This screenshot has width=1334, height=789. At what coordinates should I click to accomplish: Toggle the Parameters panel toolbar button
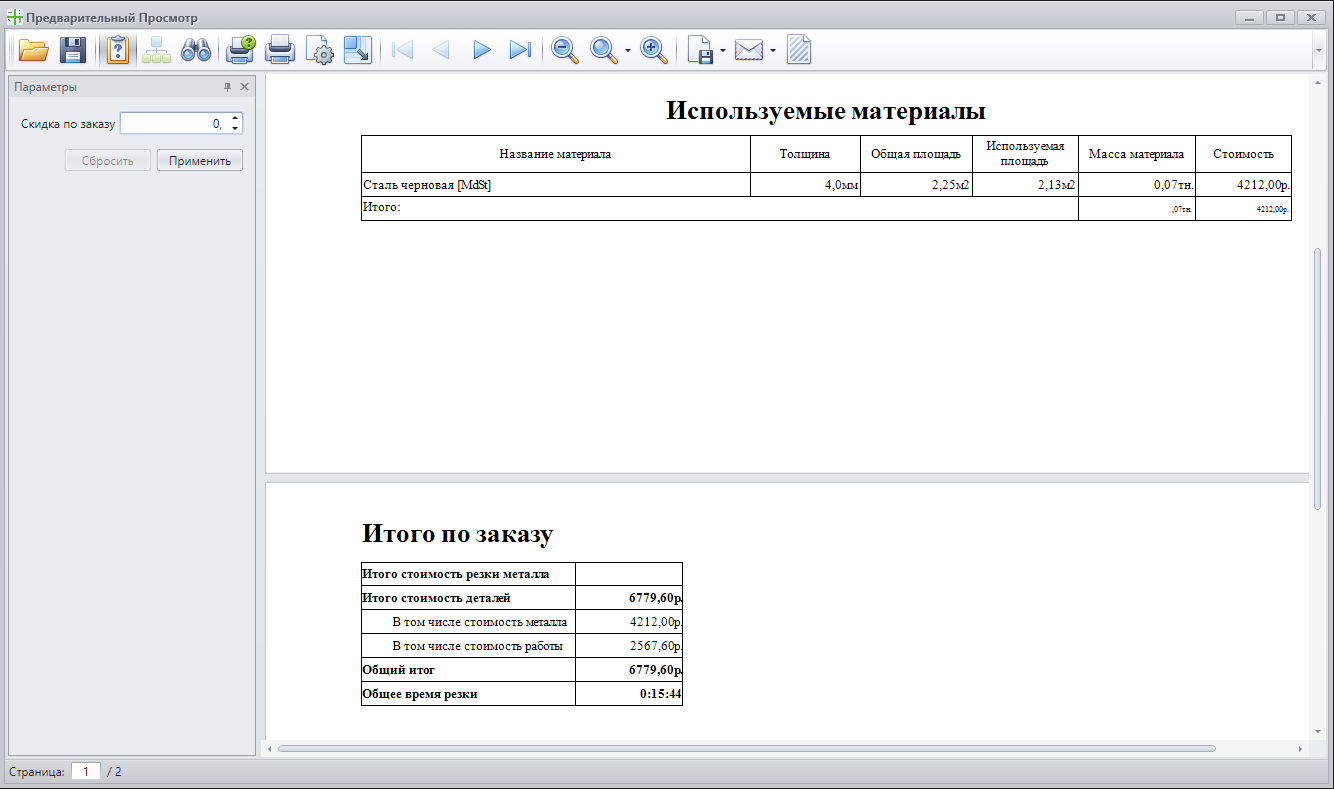coord(118,50)
